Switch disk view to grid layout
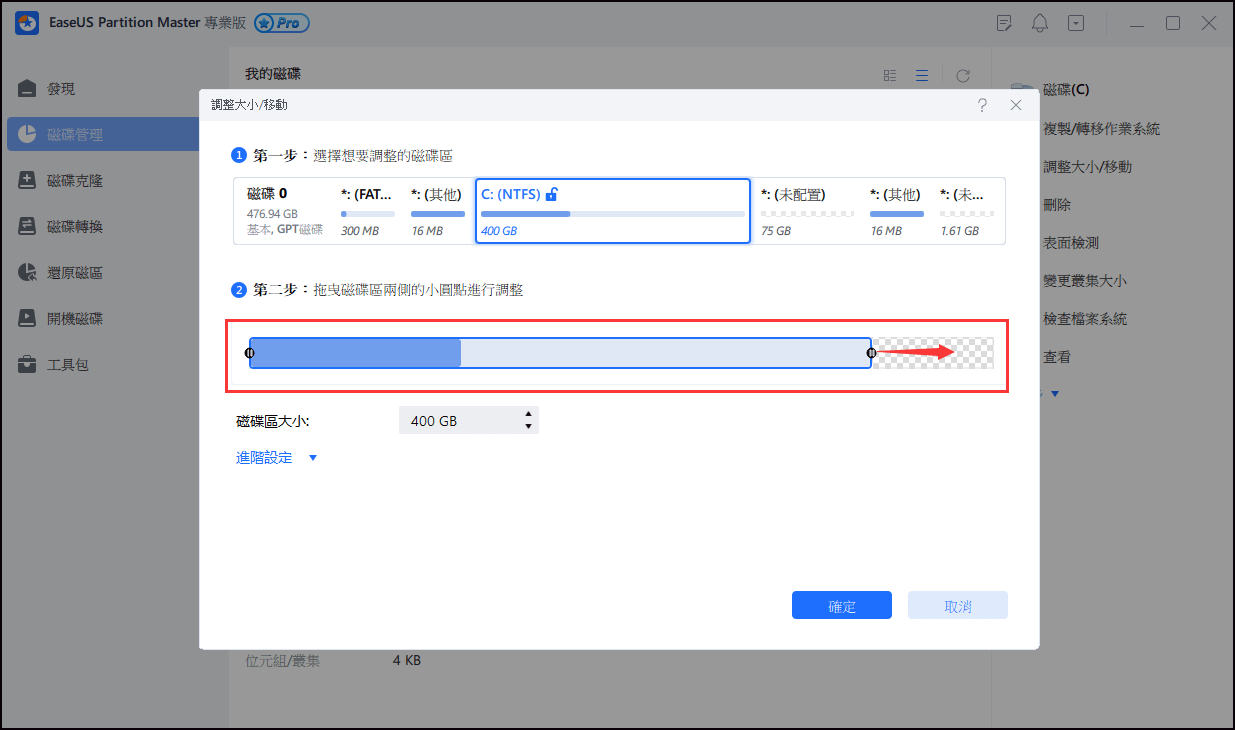 [889, 75]
